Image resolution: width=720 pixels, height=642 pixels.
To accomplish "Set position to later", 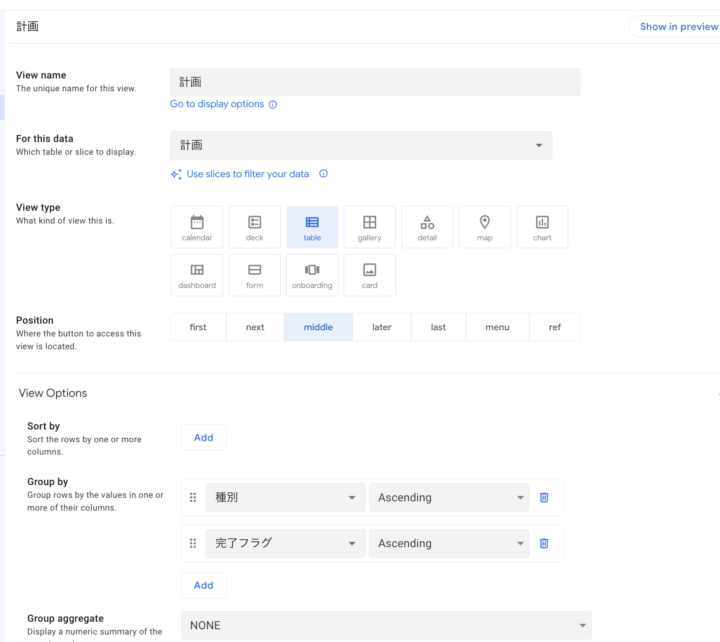I will point(381,327).
